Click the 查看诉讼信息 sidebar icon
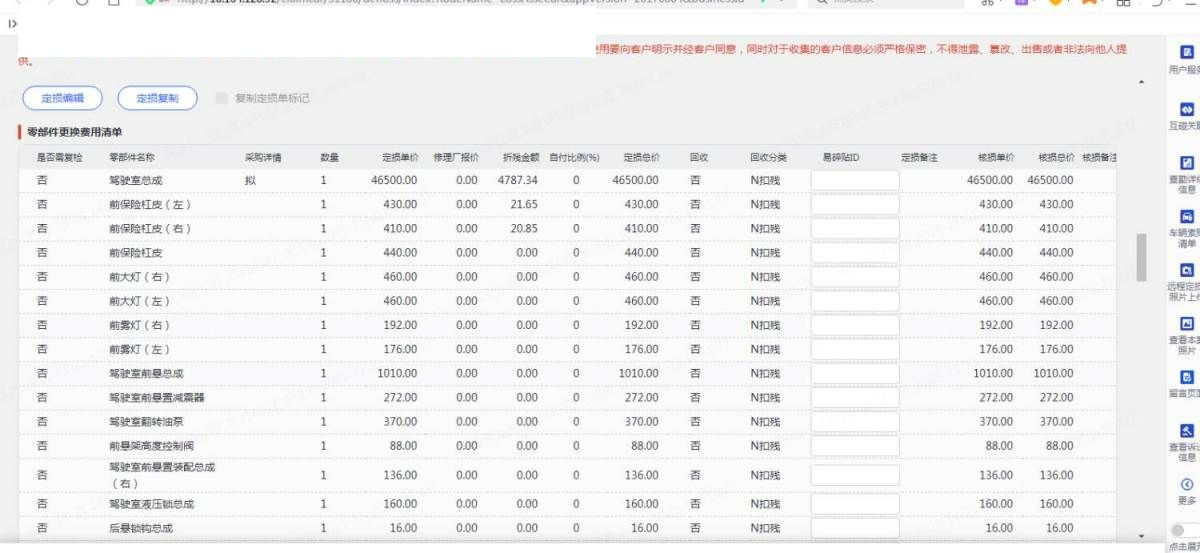 (1187, 431)
